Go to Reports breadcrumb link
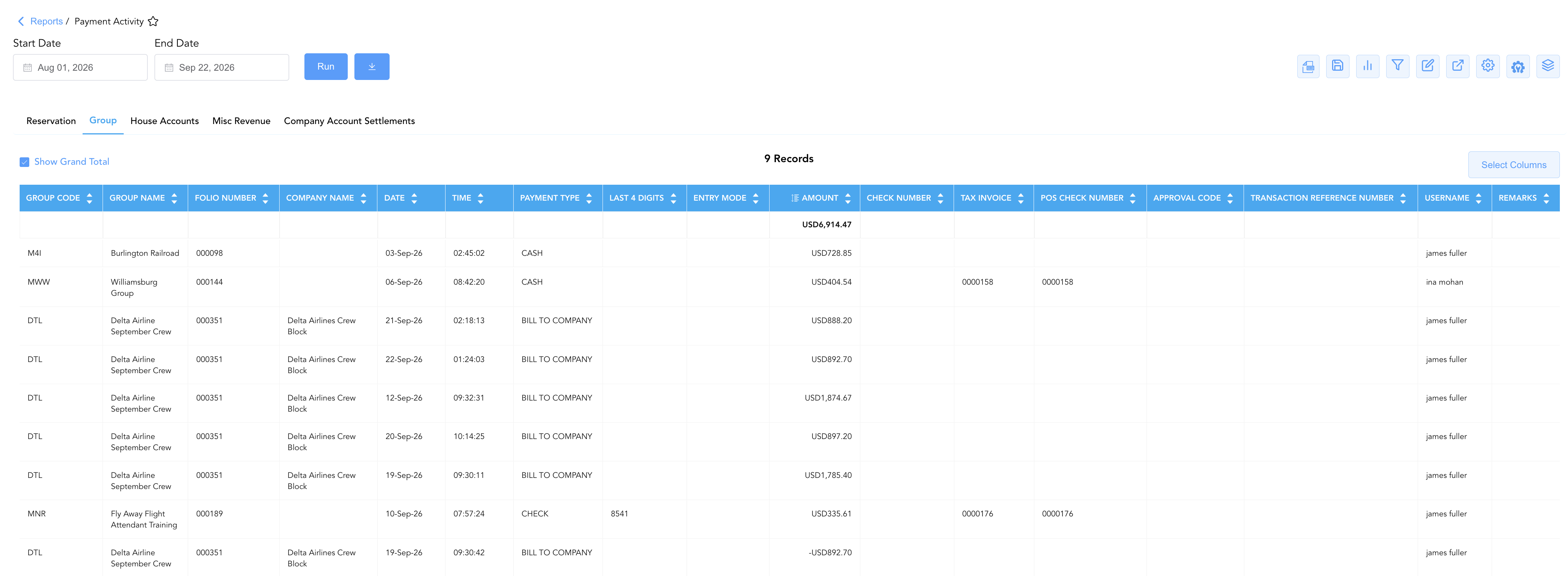Screen dimensions: 1568x576 click(x=46, y=21)
